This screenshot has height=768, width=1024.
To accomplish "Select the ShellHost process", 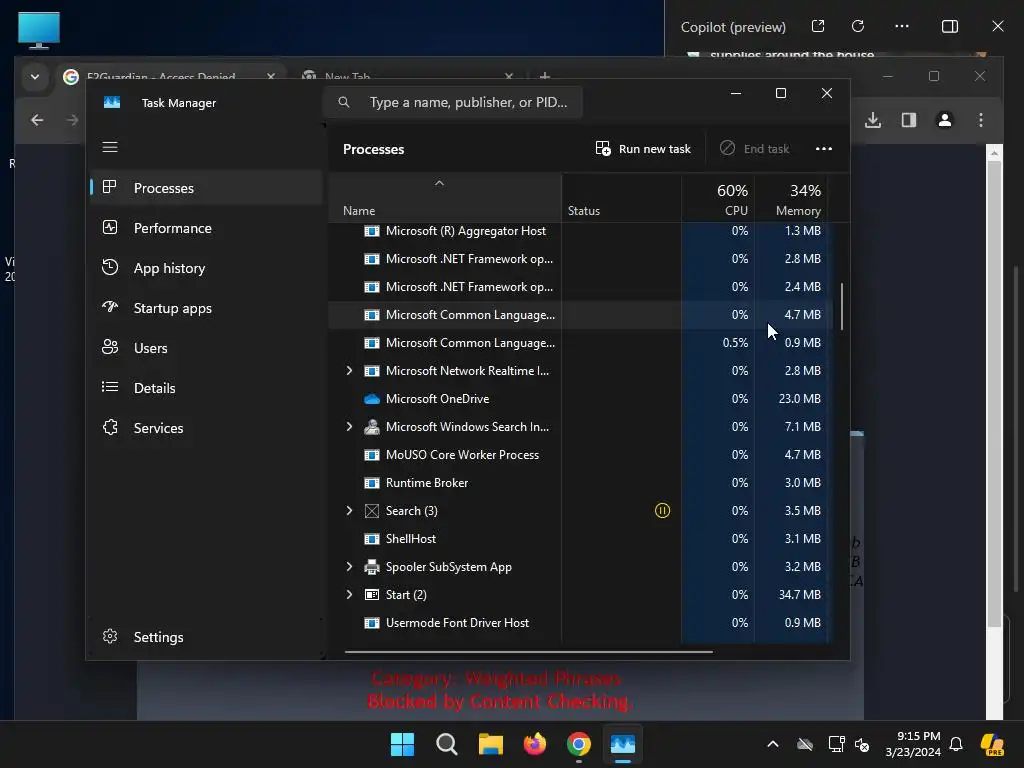I will click(579, 539).
